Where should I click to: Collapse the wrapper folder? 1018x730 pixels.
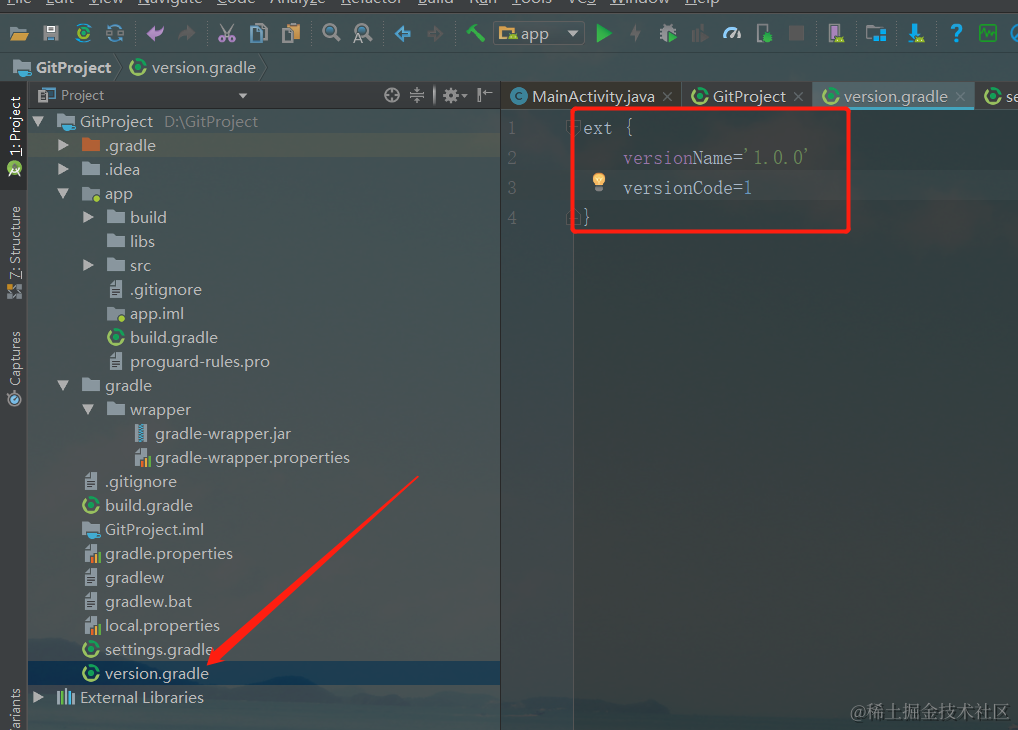coord(88,410)
